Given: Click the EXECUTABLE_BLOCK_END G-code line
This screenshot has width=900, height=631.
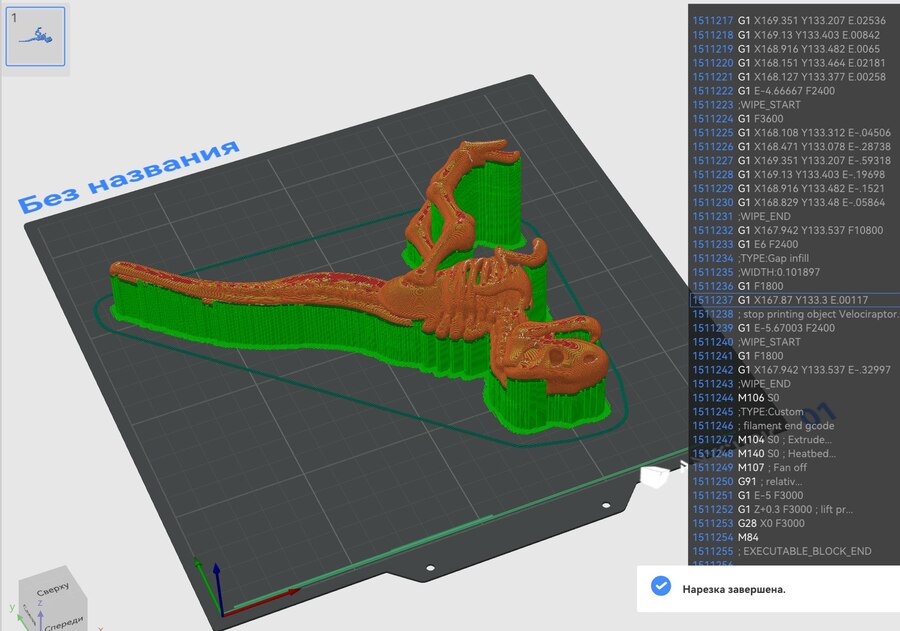Looking at the screenshot, I should [x=790, y=551].
